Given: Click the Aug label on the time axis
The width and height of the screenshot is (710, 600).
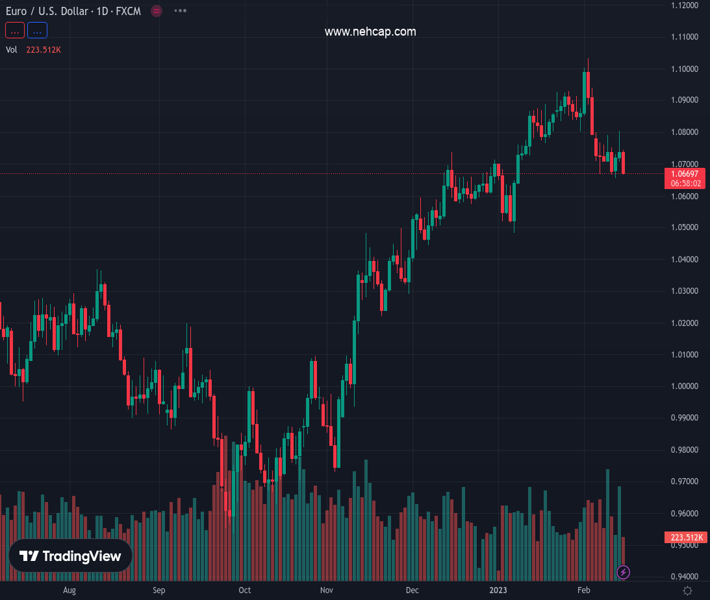Looking at the screenshot, I should [x=69, y=591].
